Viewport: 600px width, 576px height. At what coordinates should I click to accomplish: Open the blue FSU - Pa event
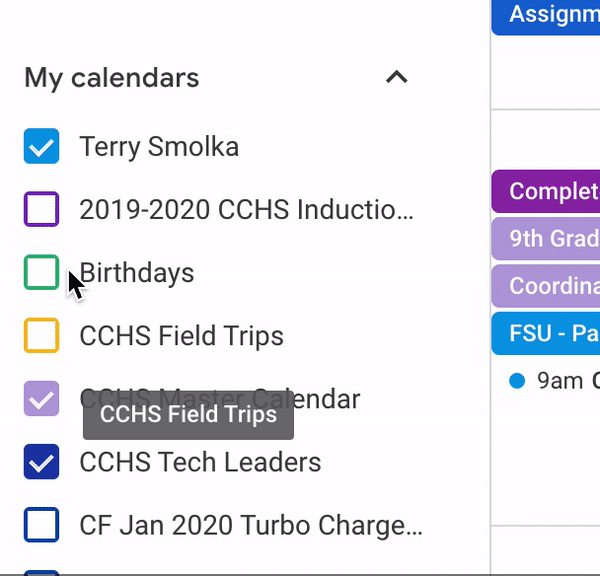click(x=546, y=333)
